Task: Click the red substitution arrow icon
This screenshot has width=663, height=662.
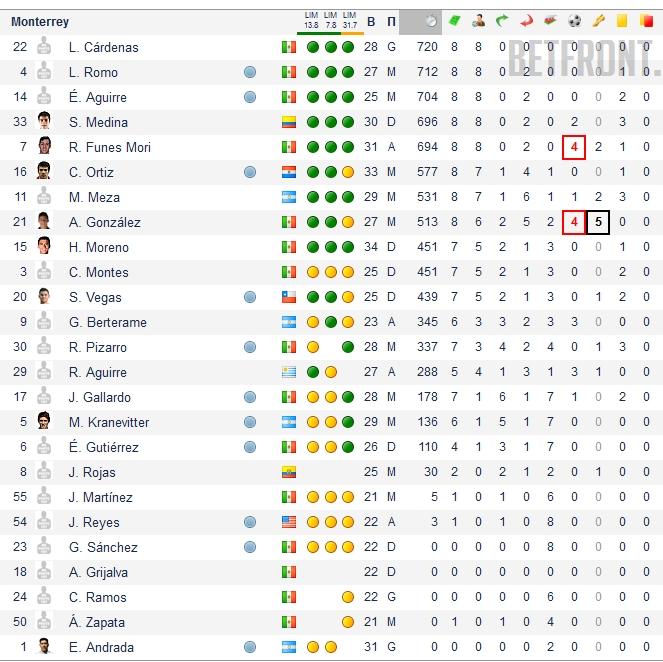Action: [526, 21]
